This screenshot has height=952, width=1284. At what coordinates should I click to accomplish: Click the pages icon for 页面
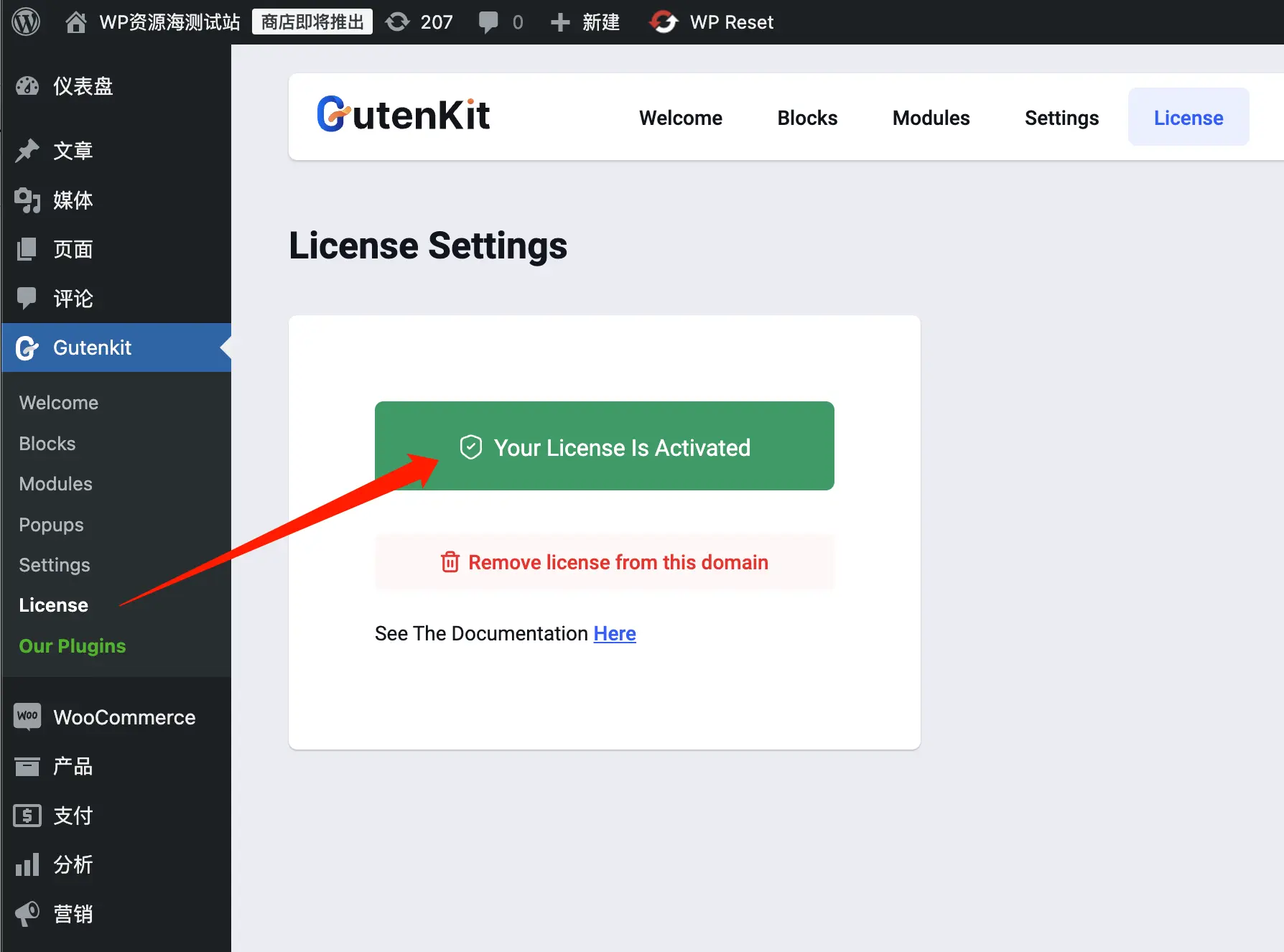click(x=27, y=249)
